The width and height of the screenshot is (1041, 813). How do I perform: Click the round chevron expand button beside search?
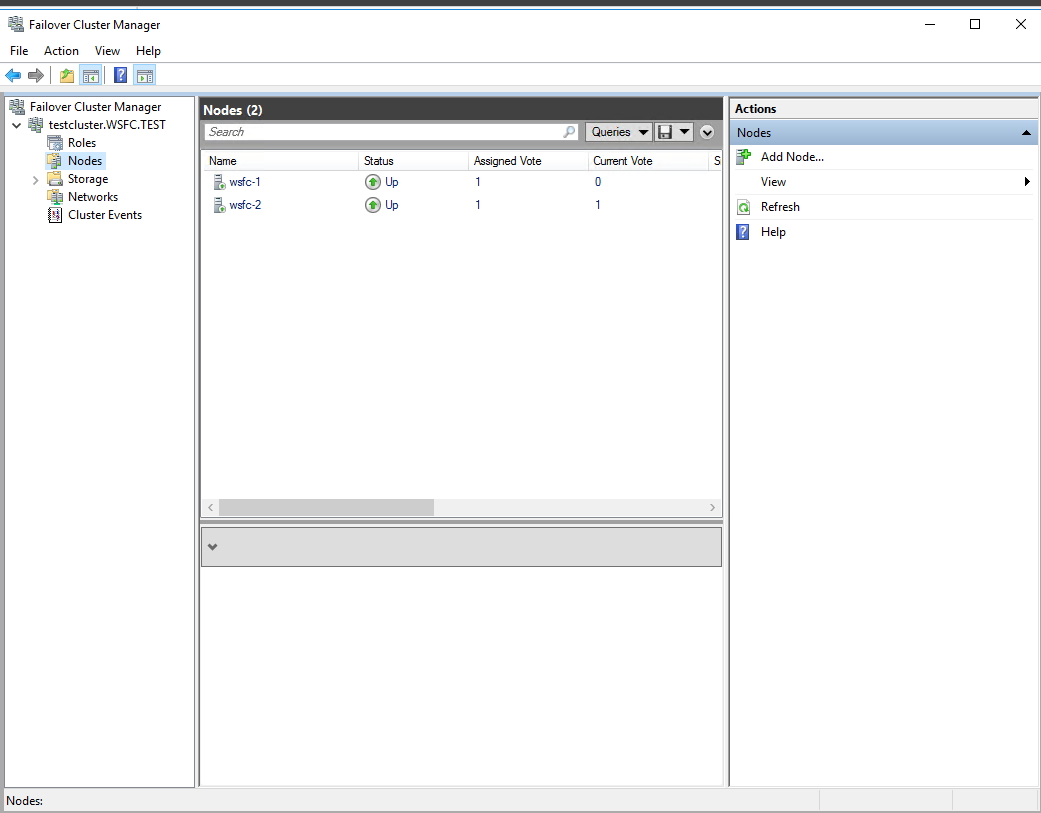coord(707,132)
